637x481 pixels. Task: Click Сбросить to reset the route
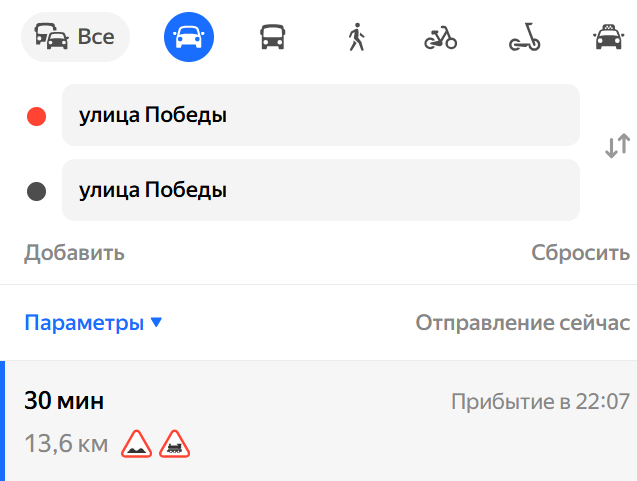pos(580,252)
